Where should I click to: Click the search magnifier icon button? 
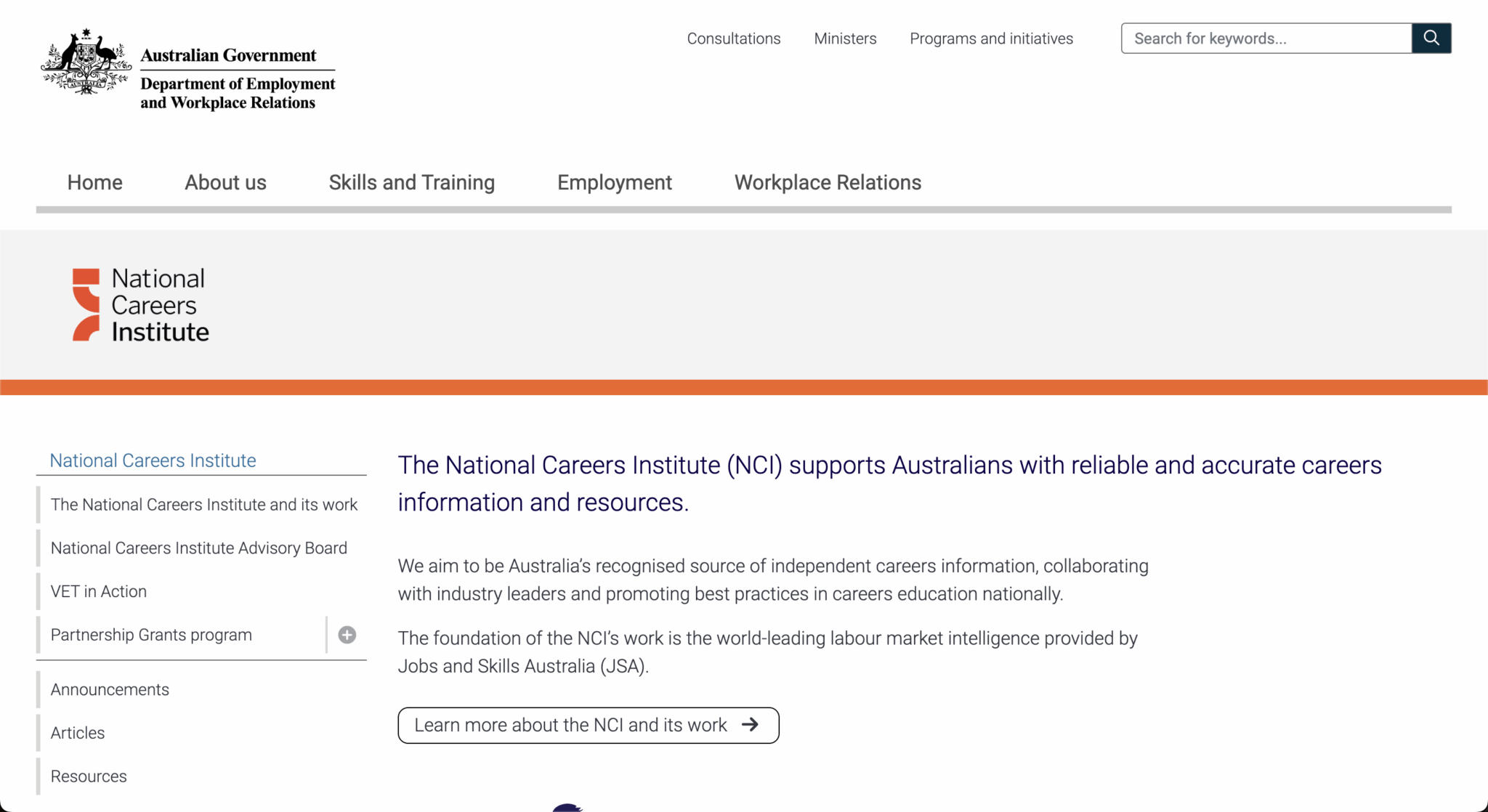coord(1431,38)
